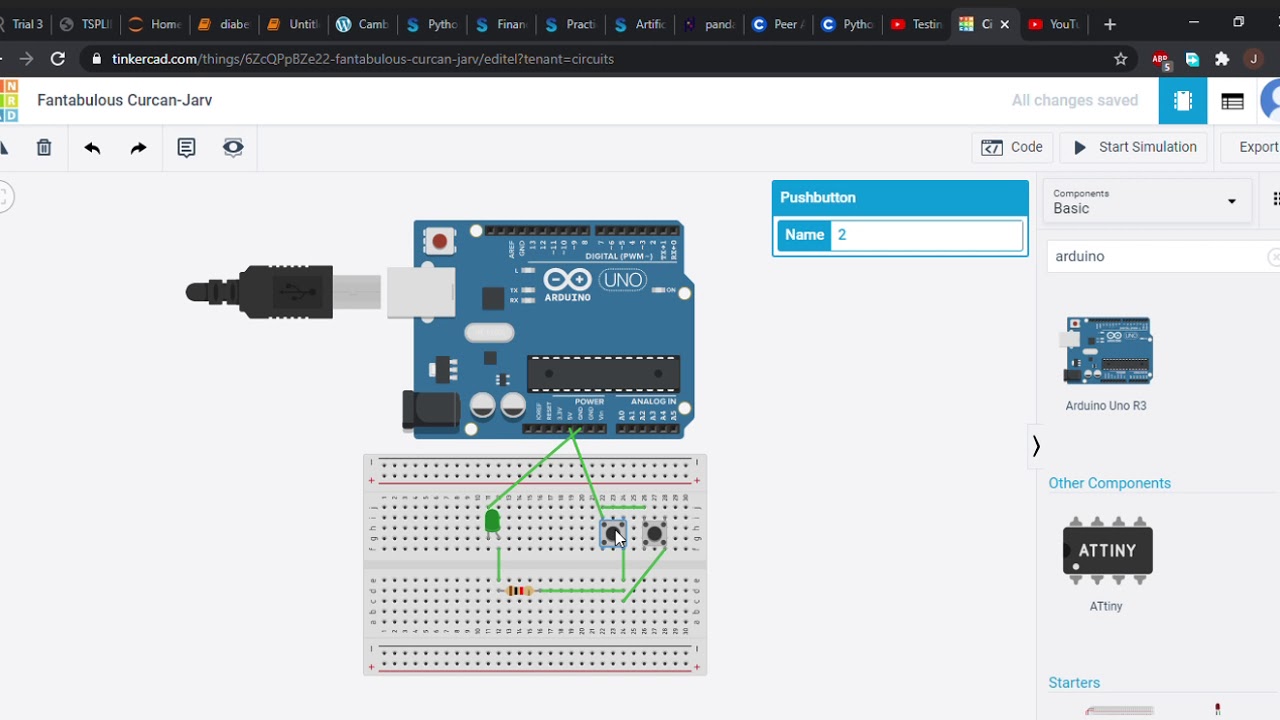
Task: Switch to the Trial 3 tab
Action: point(22,24)
